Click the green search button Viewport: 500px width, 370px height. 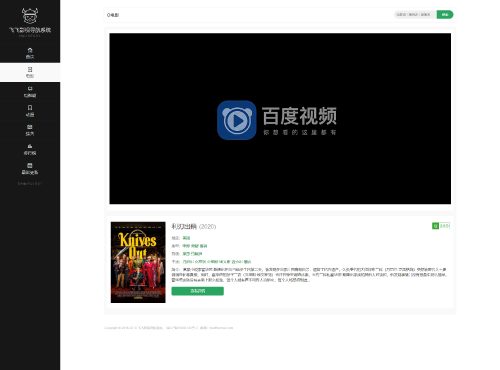coord(445,15)
